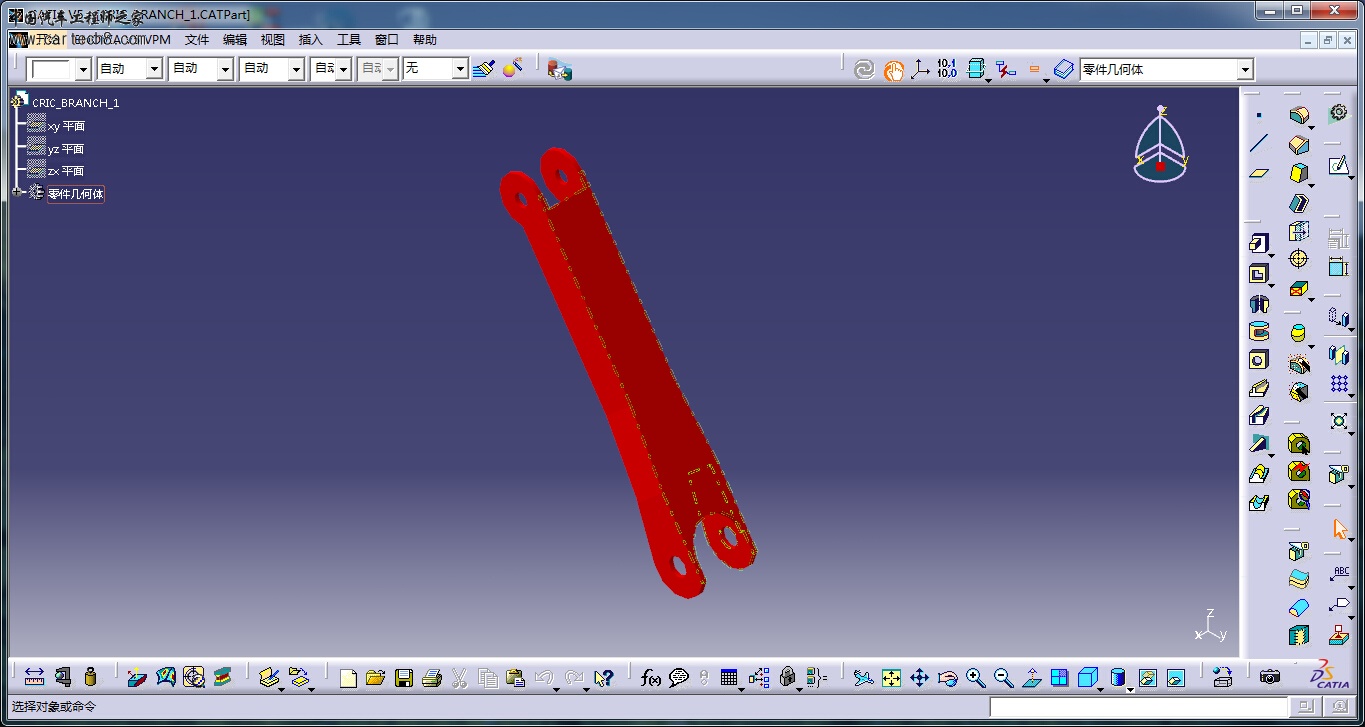Open the 工具 menu
This screenshot has width=1365, height=727.
(x=349, y=40)
